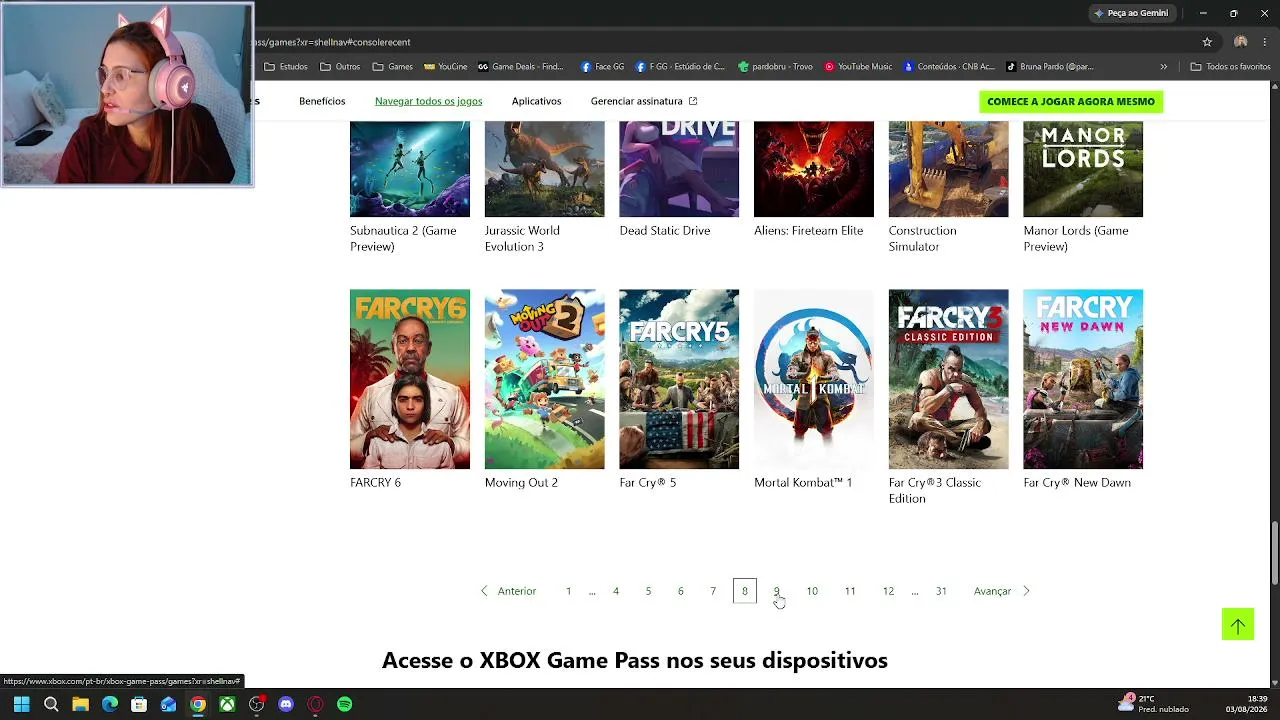Open Aliens: Fireteam Elite game cover

814,169
